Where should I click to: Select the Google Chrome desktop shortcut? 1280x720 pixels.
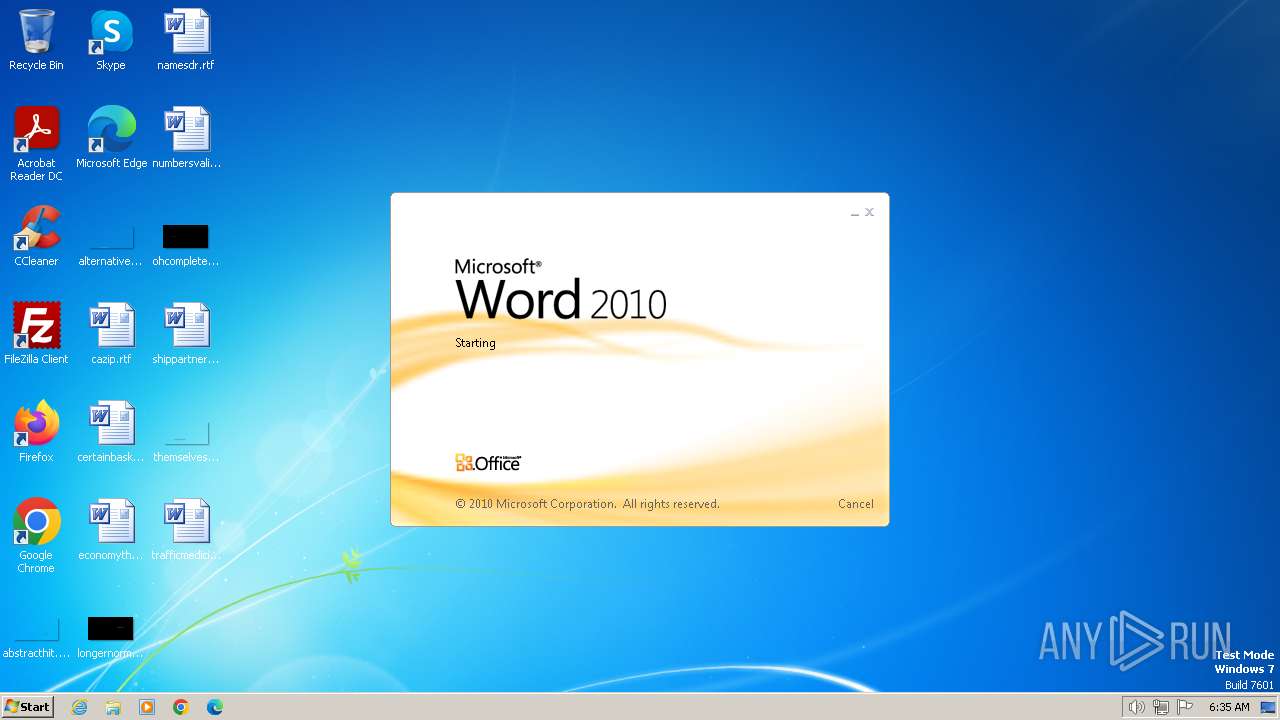pyautogui.click(x=36, y=536)
